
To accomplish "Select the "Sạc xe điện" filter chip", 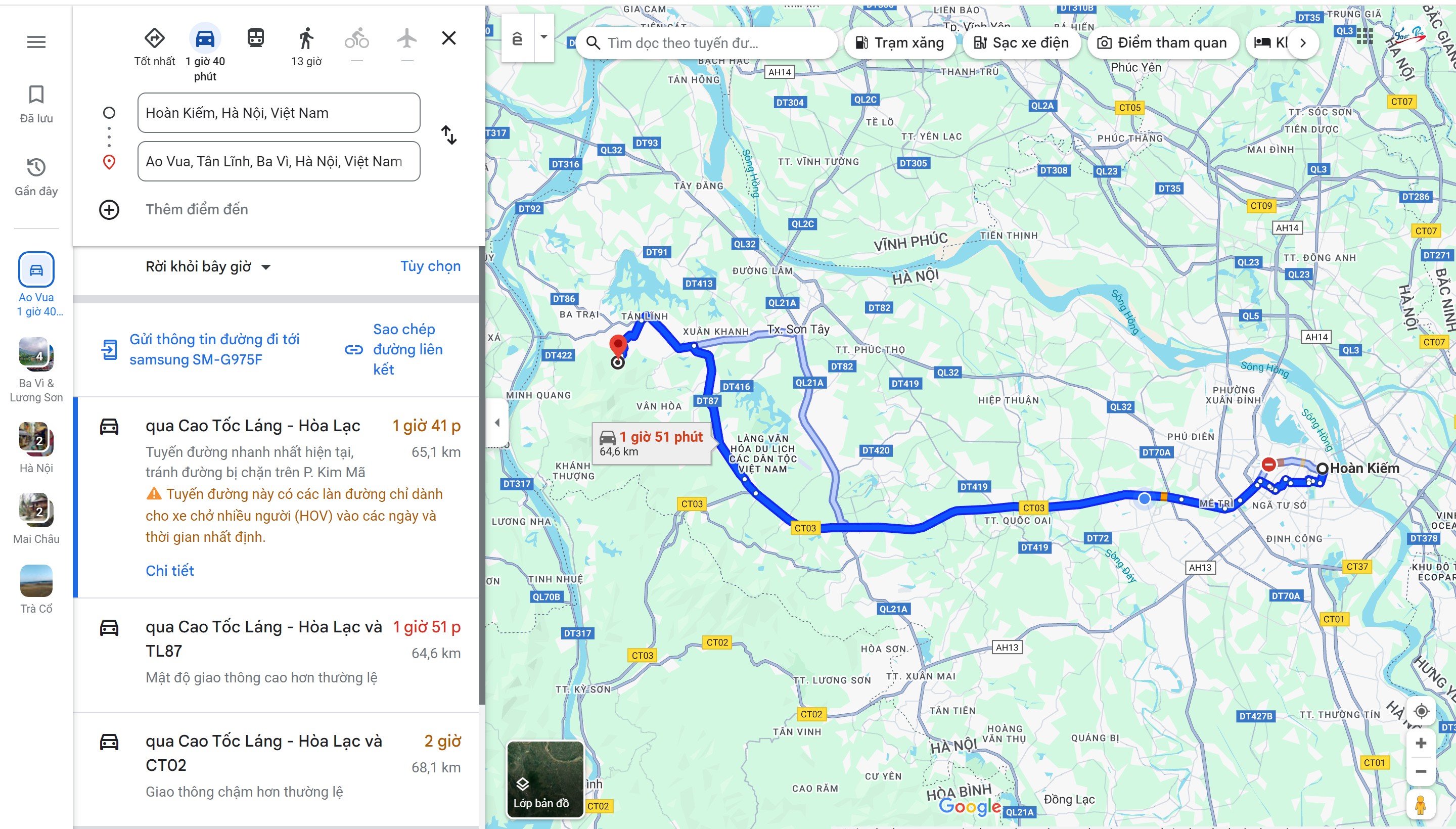I will pos(1022,42).
